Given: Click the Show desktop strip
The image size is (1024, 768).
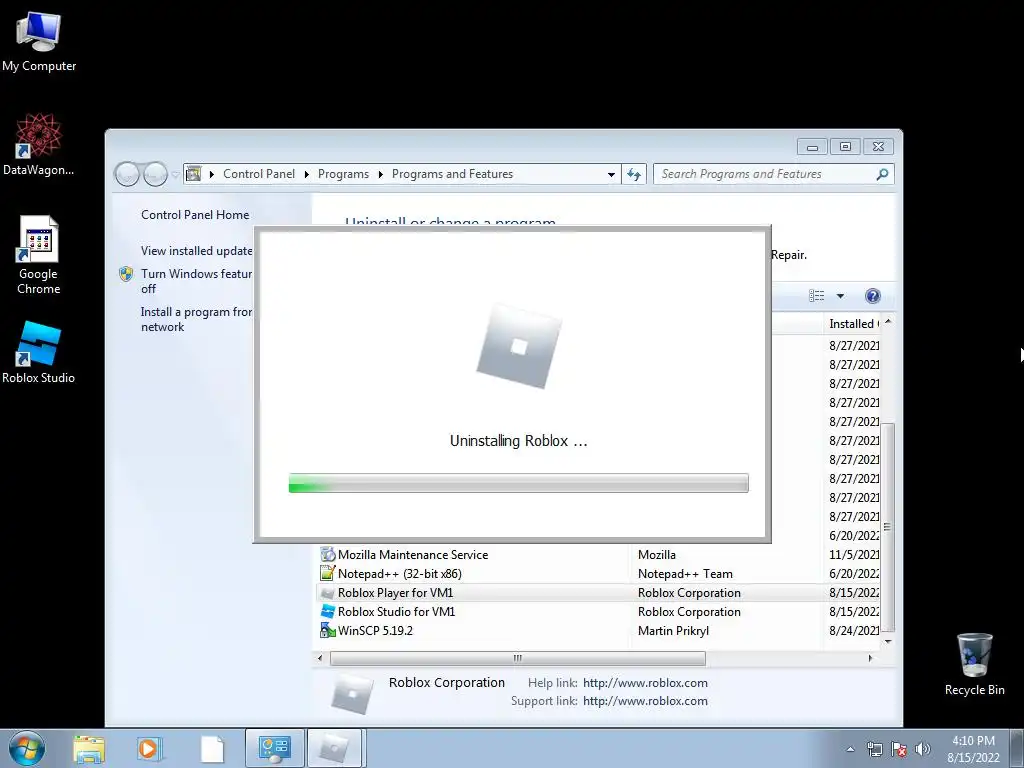Looking at the screenshot, I should tap(1017, 748).
